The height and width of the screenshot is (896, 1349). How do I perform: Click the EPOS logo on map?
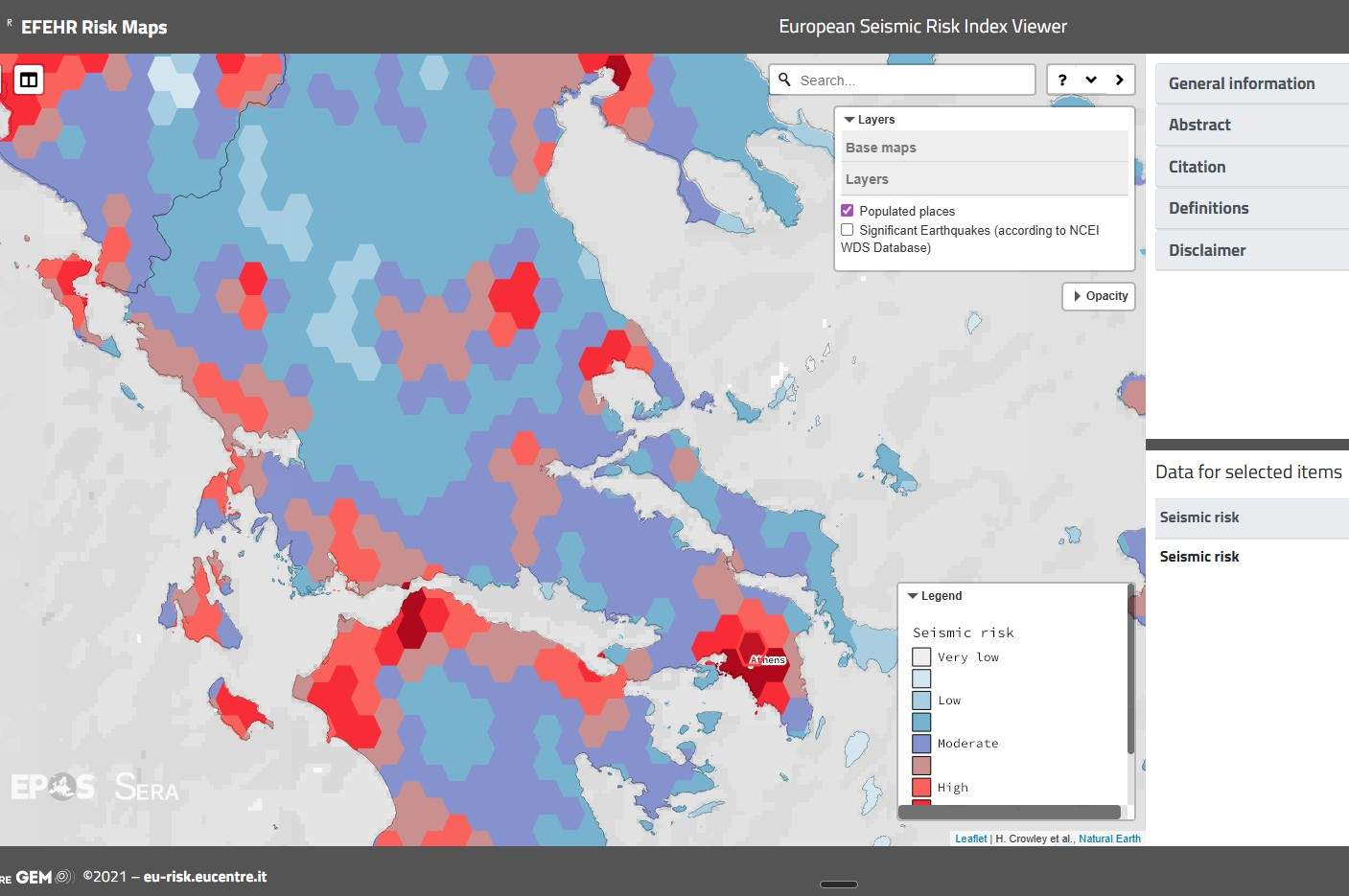pyautogui.click(x=53, y=787)
